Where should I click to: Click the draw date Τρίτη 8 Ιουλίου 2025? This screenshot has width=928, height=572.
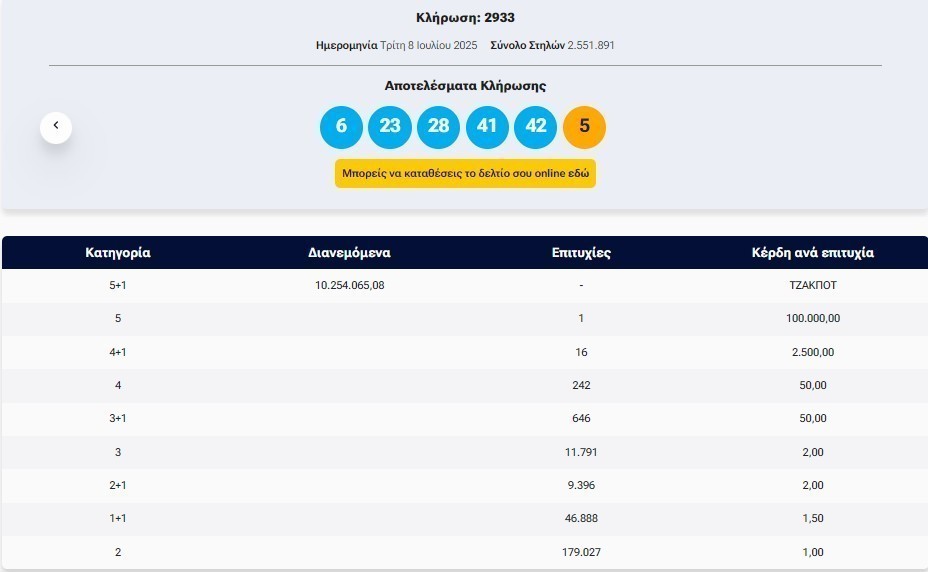click(428, 46)
